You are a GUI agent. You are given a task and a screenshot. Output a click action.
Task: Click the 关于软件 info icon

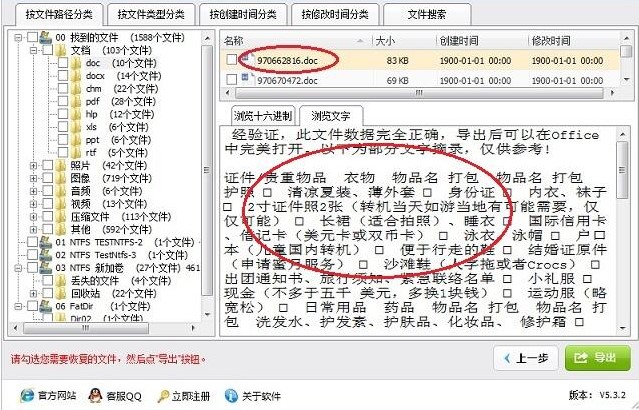tap(231, 395)
